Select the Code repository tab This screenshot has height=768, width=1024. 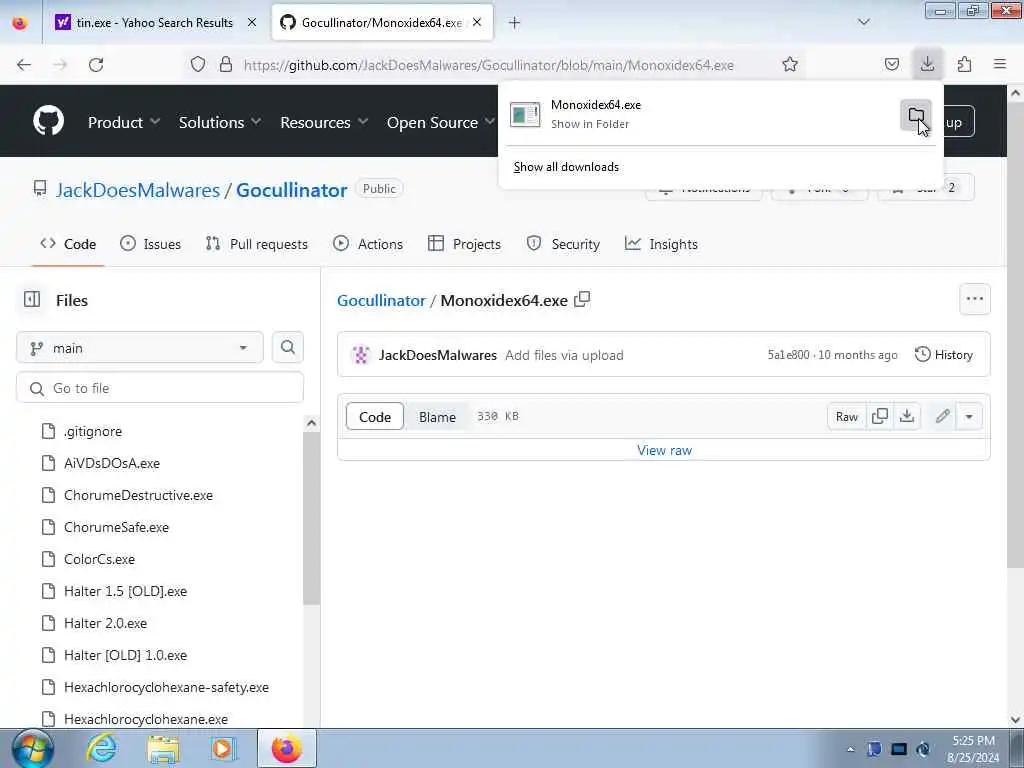click(x=68, y=244)
